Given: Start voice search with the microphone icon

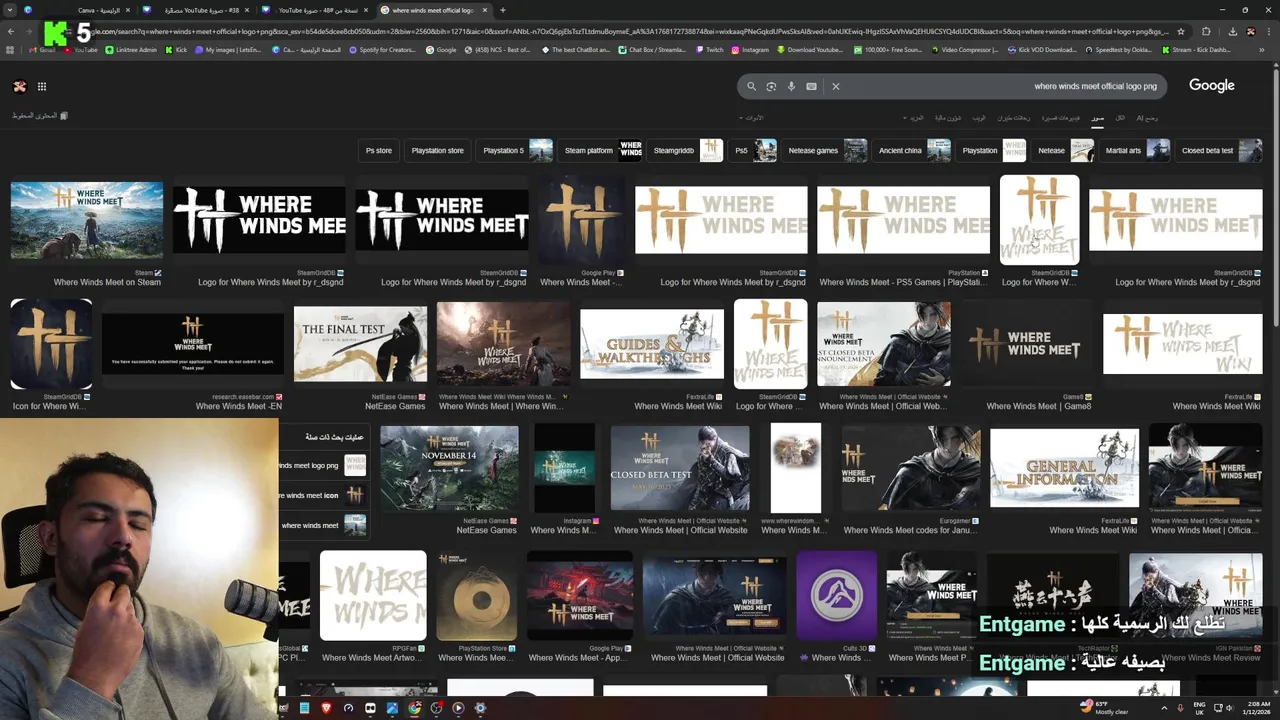Looking at the screenshot, I should click(791, 86).
